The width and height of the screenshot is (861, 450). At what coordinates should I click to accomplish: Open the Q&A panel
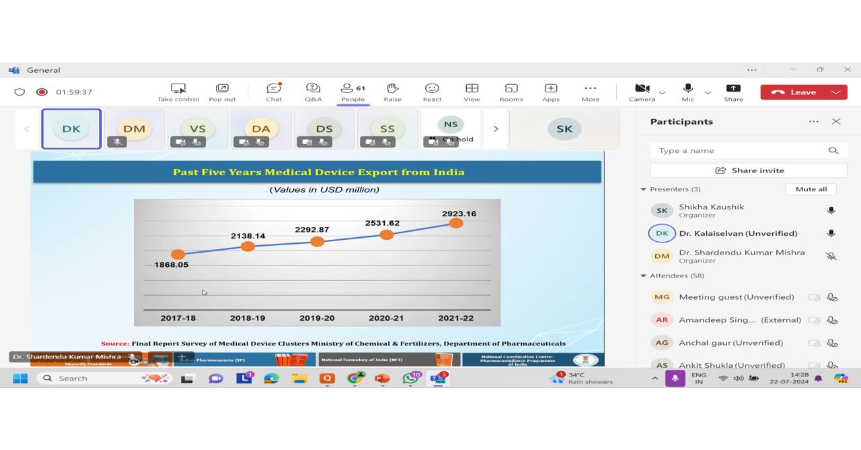tap(313, 90)
